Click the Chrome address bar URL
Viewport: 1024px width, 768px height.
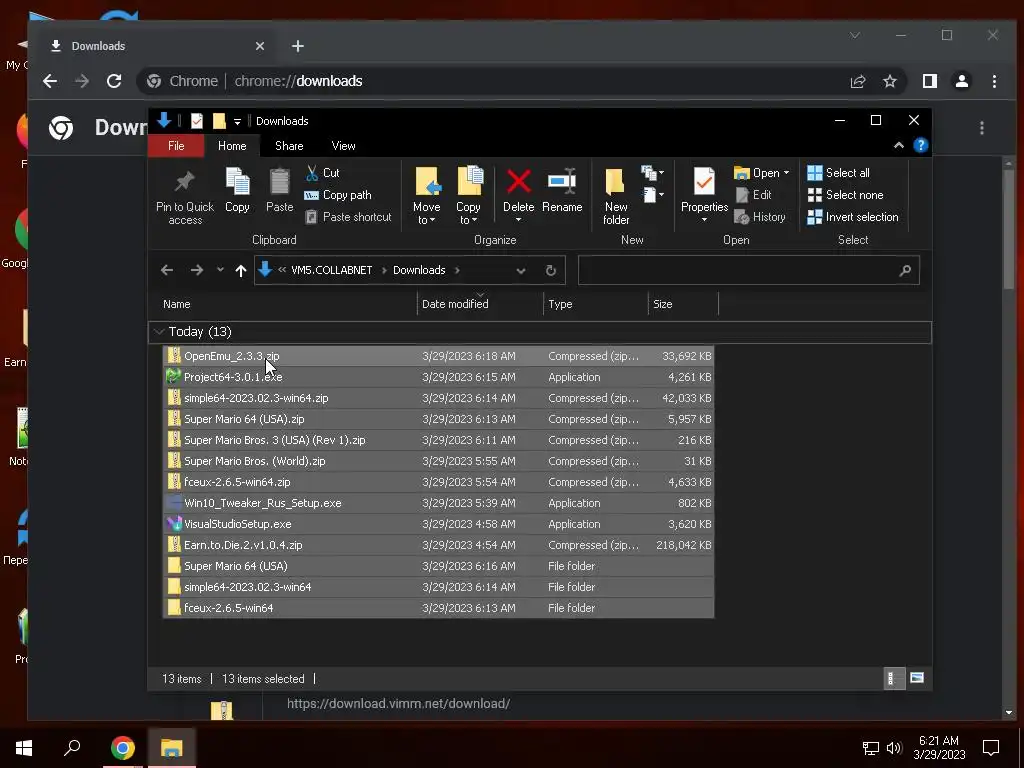[298, 81]
